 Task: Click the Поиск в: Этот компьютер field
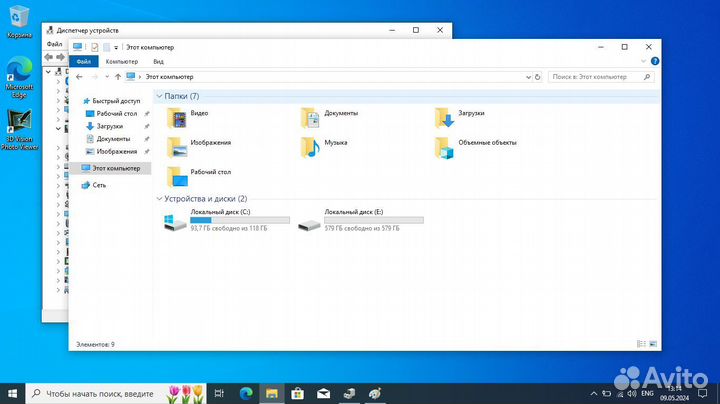tap(601, 77)
